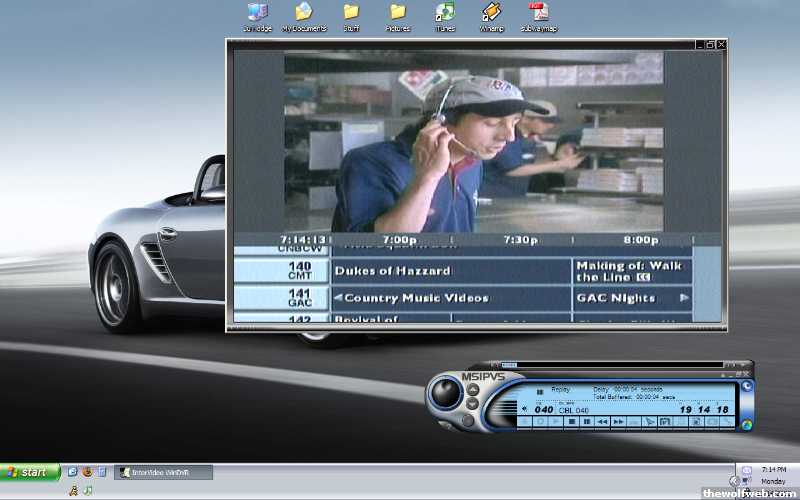Open the subwaymap PDF file icon

coord(539,12)
